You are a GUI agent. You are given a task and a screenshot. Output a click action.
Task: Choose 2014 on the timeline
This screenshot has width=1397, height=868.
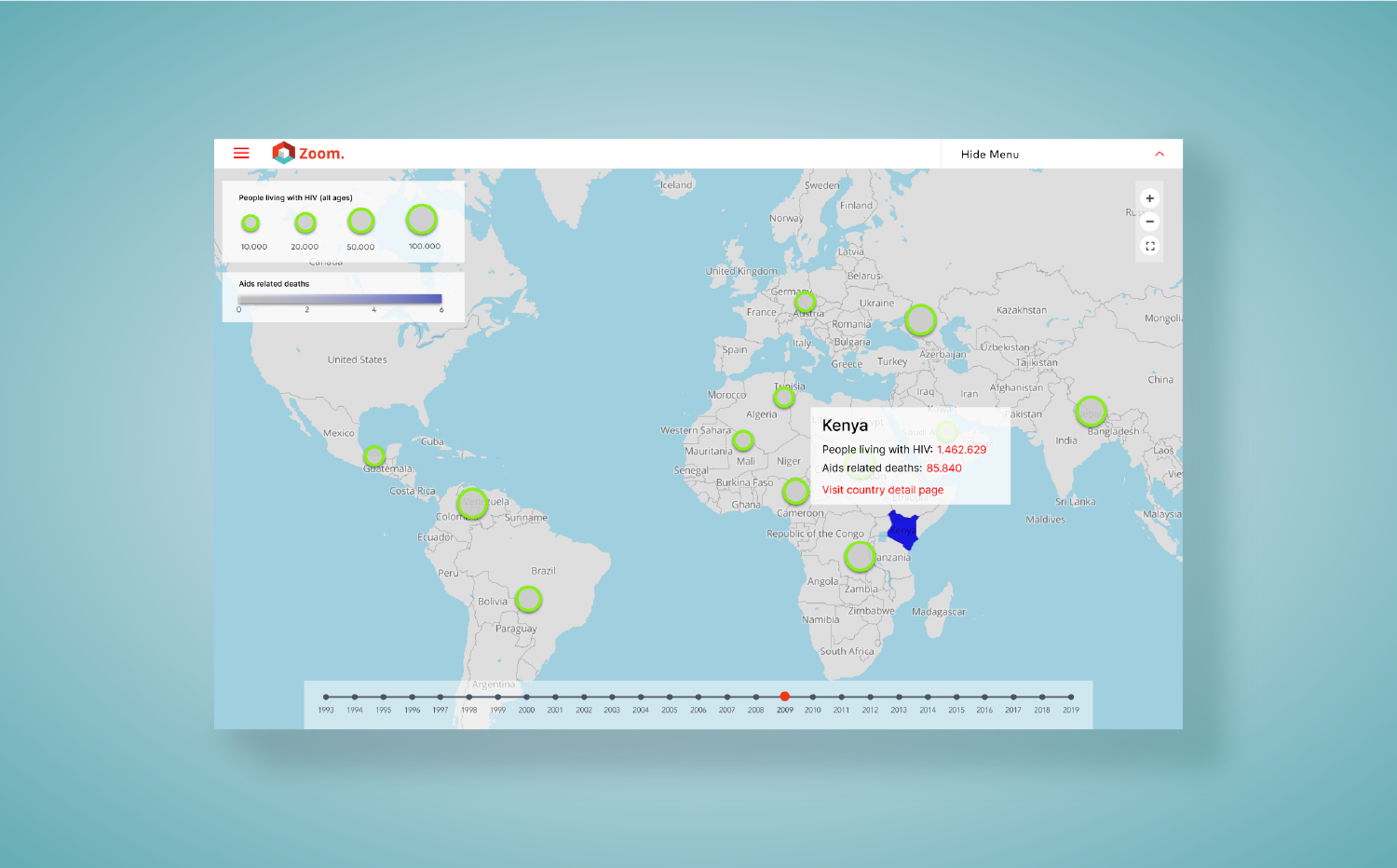click(928, 697)
